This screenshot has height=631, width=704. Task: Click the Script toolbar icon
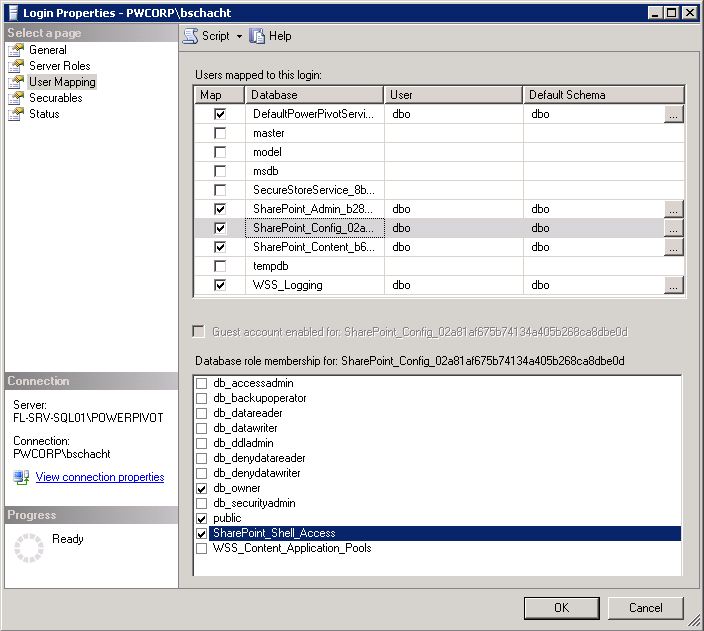(190, 36)
